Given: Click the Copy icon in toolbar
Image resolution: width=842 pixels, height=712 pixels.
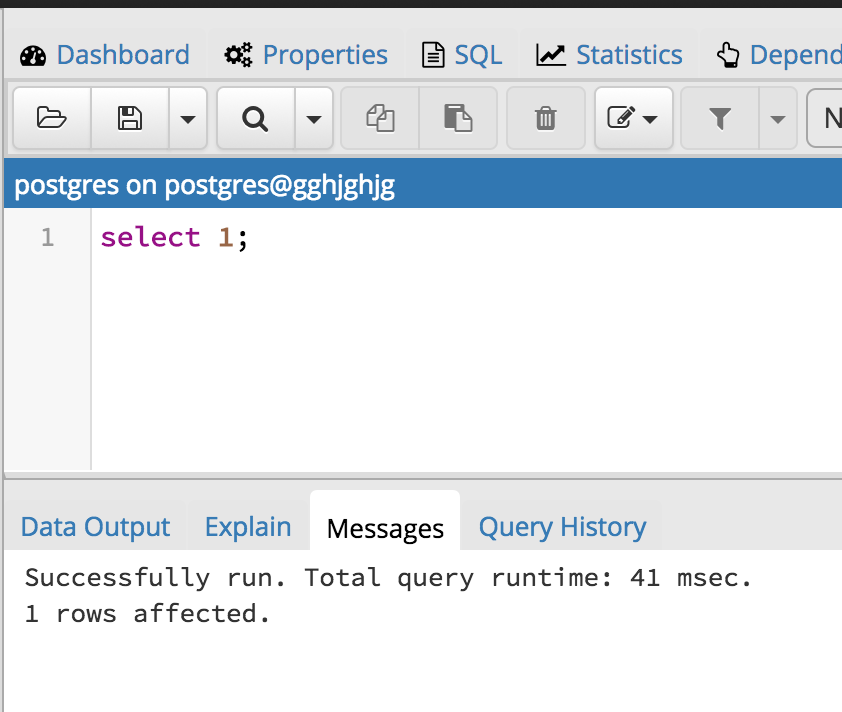Looking at the screenshot, I should coord(380,119).
